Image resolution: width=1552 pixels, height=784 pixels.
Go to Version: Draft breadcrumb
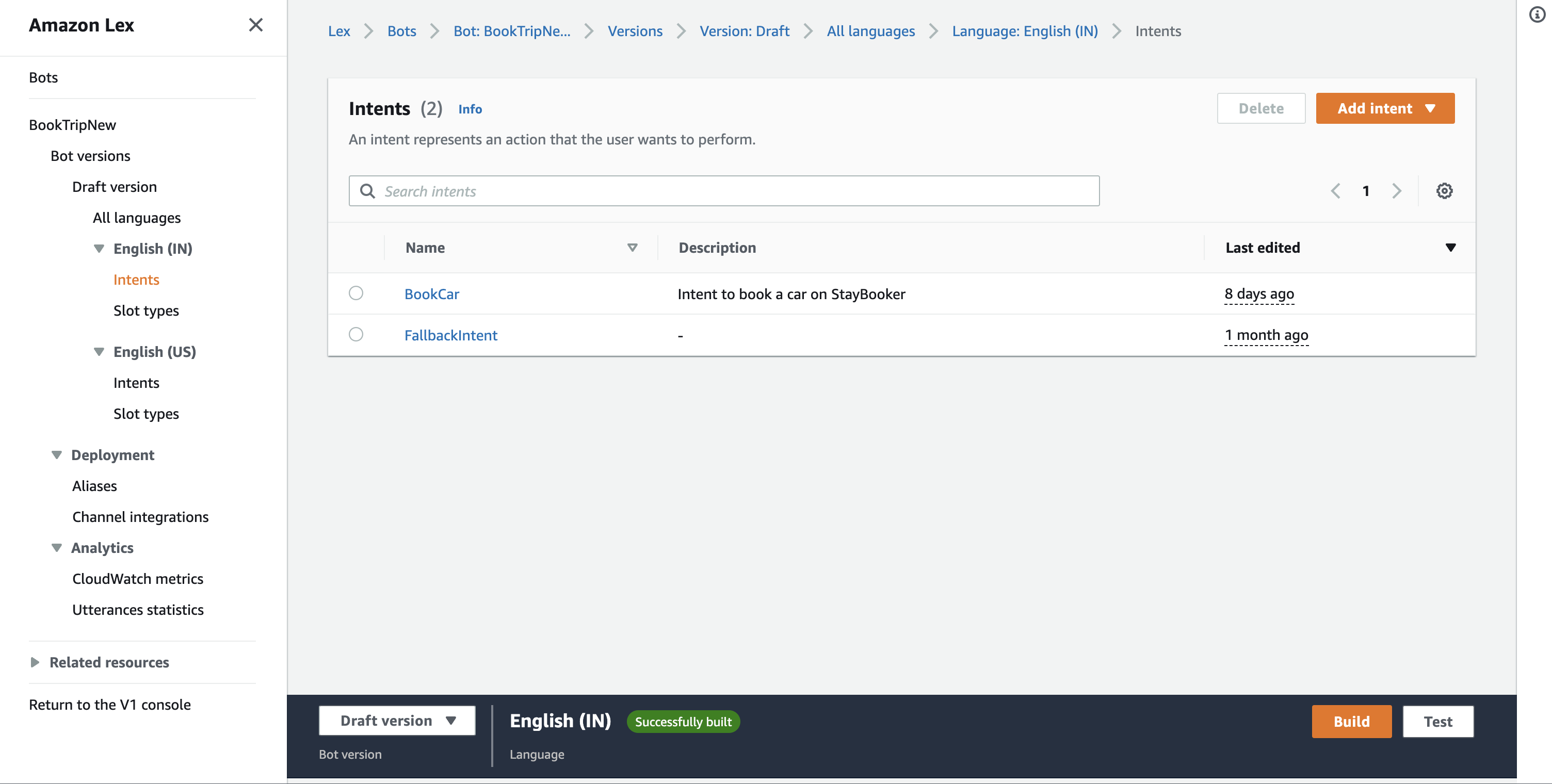point(744,31)
